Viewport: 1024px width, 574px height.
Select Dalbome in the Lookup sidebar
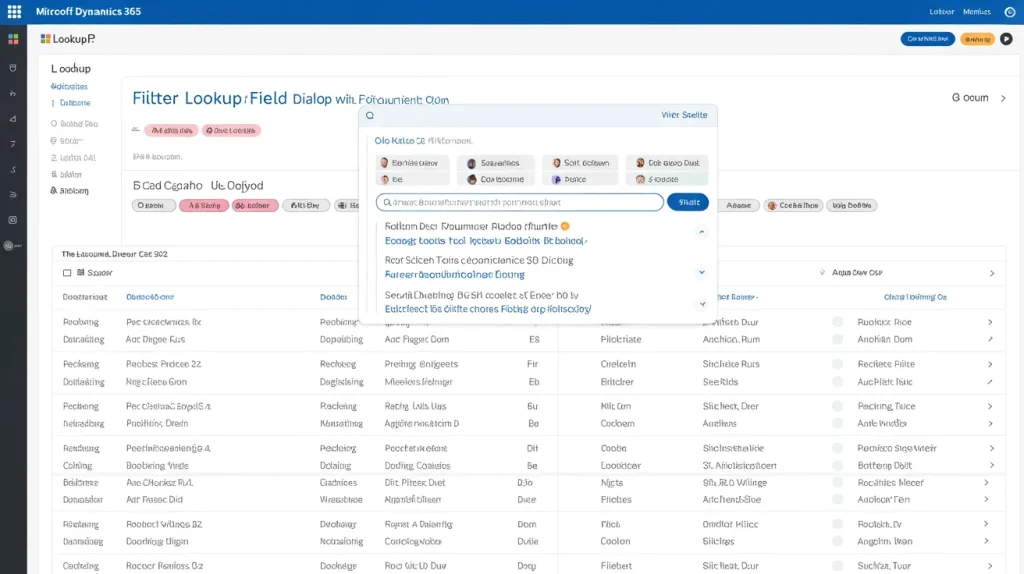point(75,103)
